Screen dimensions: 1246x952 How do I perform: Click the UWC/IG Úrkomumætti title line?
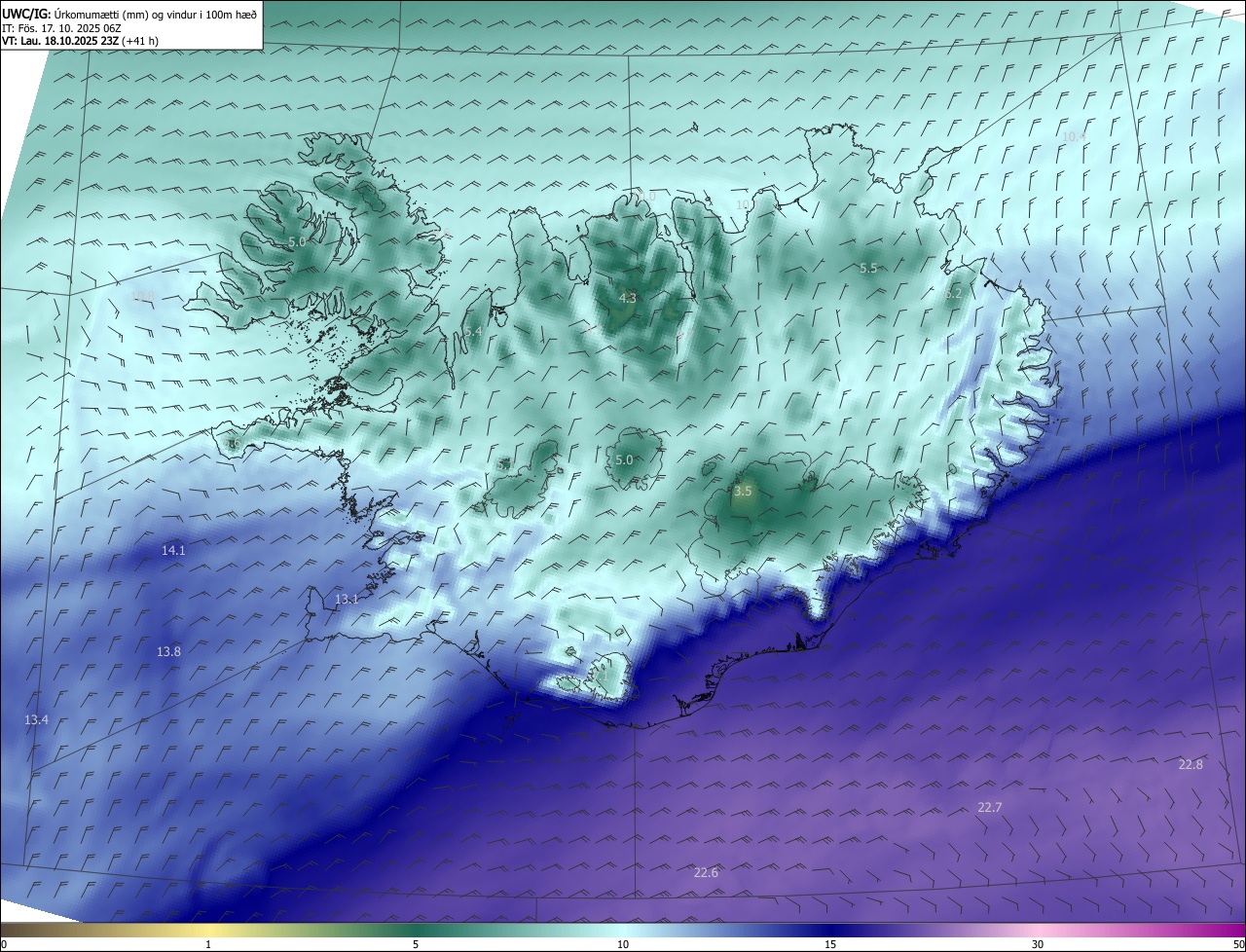click(x=129, y=14)
